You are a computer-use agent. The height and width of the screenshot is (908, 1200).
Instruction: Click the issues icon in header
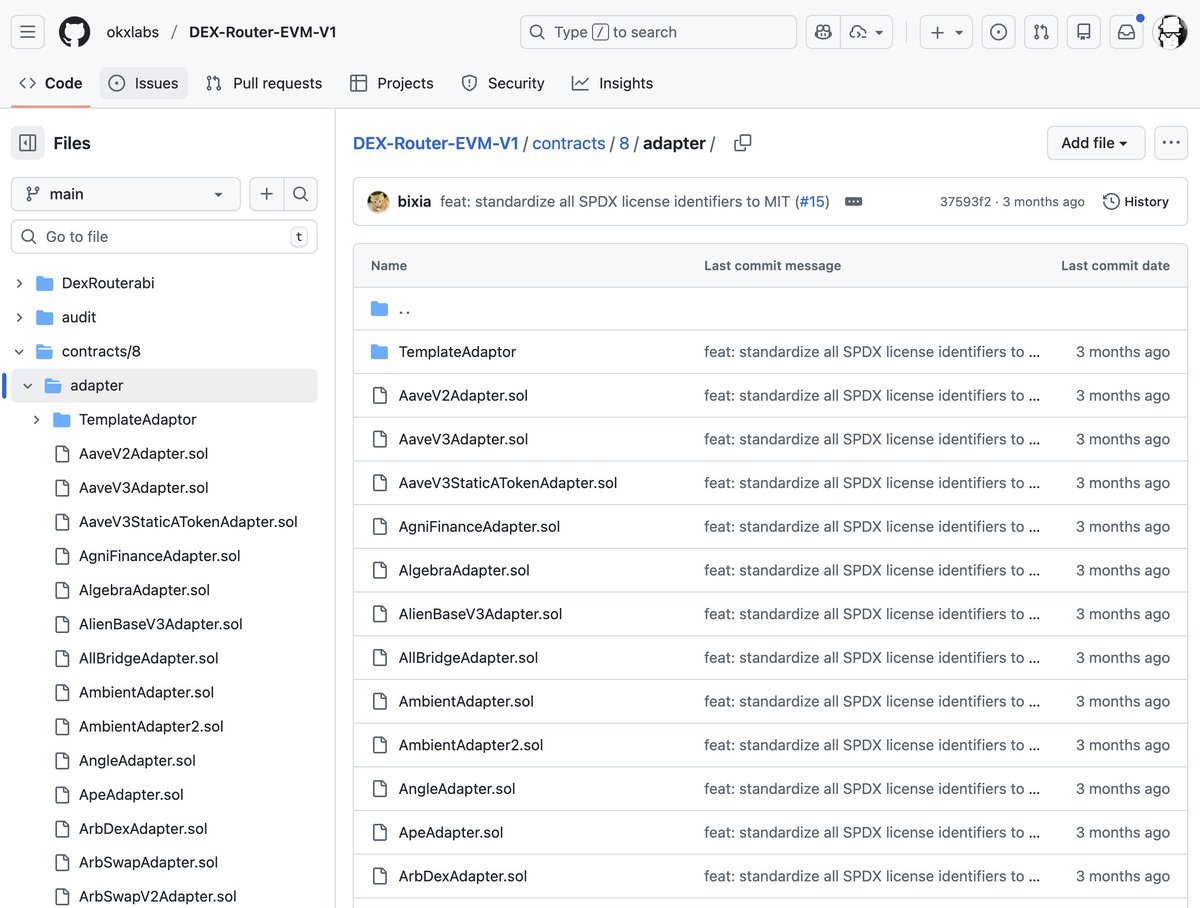tap(998, 32)
